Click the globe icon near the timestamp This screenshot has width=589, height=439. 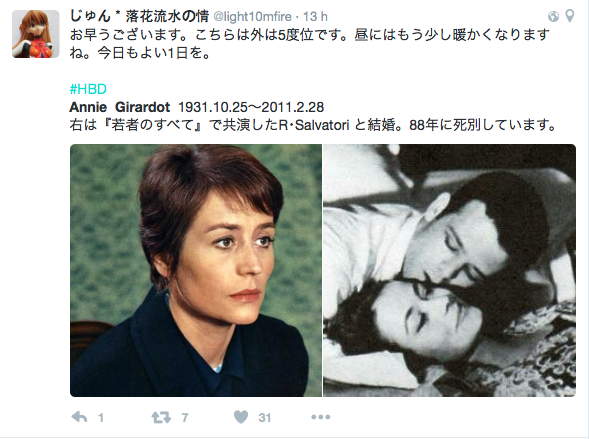[x=553, y=16]
